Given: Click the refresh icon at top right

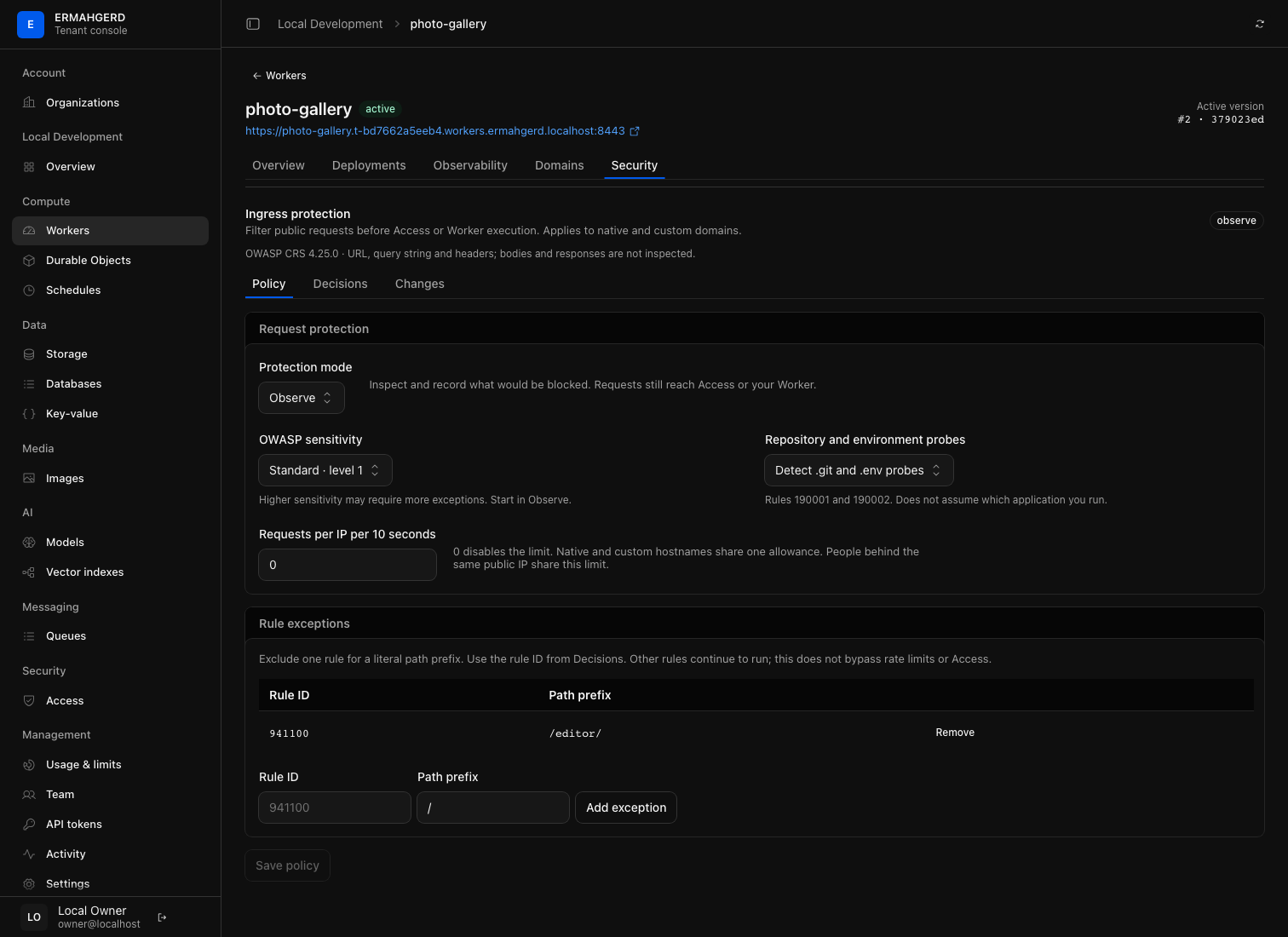Looking at the screenshot, I should 1260,24.
